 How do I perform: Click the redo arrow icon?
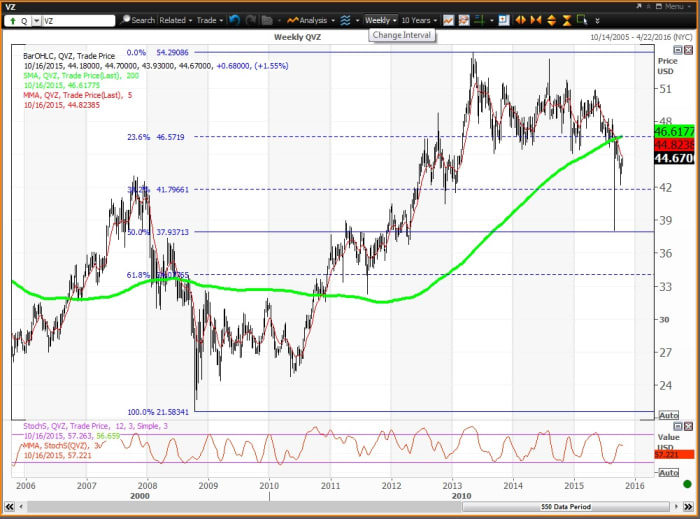249,20
